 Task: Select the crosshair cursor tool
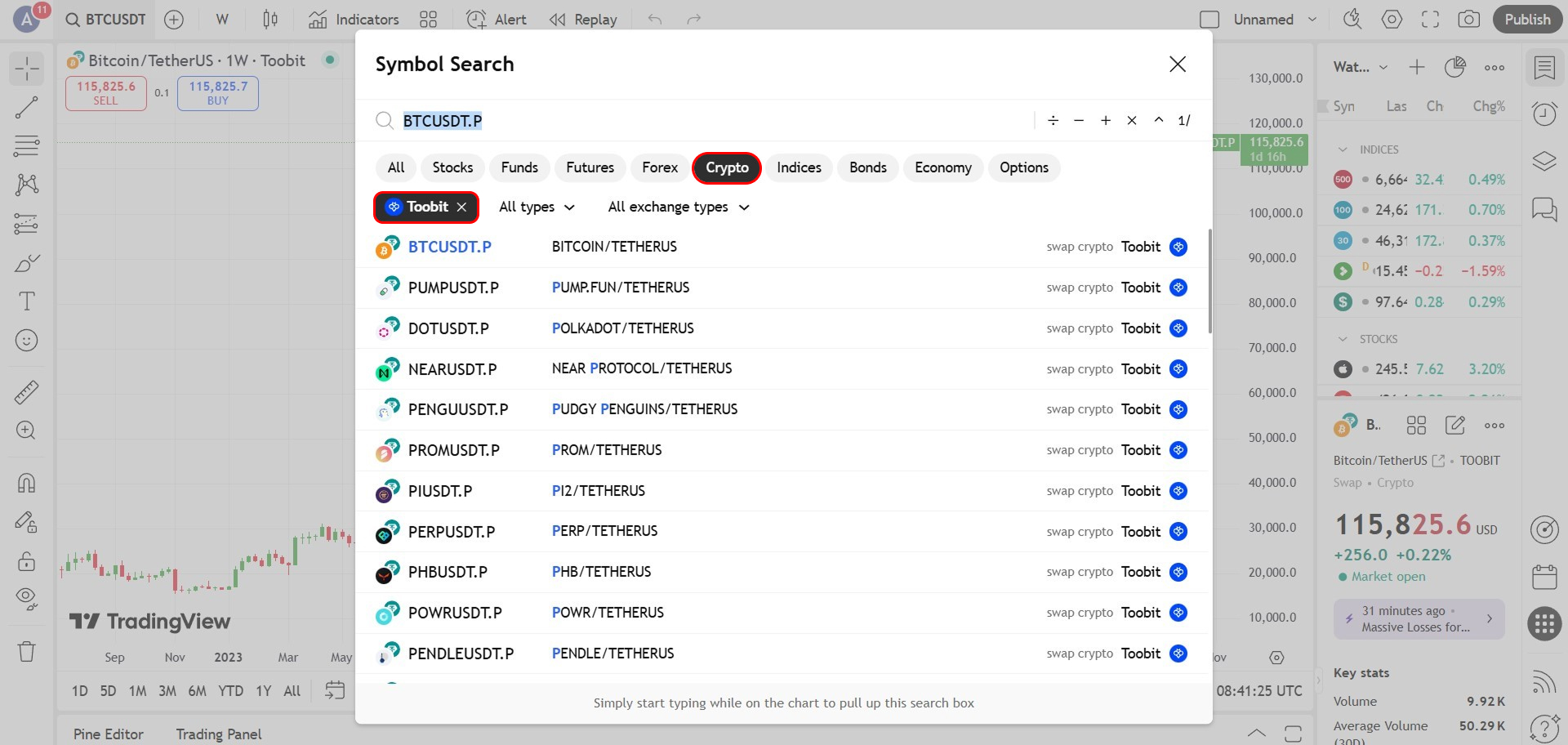27,68
